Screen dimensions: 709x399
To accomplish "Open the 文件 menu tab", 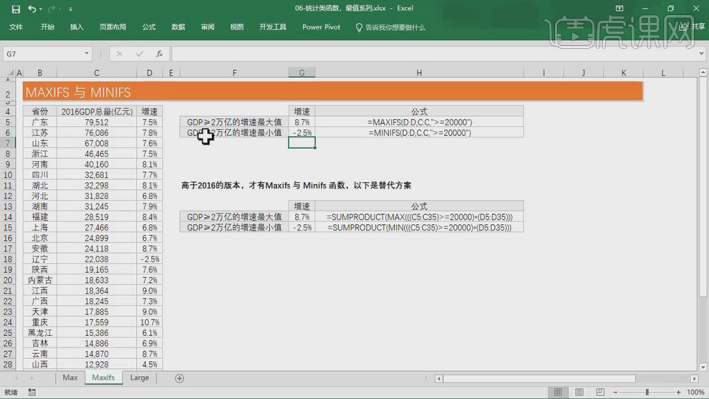I will tap(16, 27).
